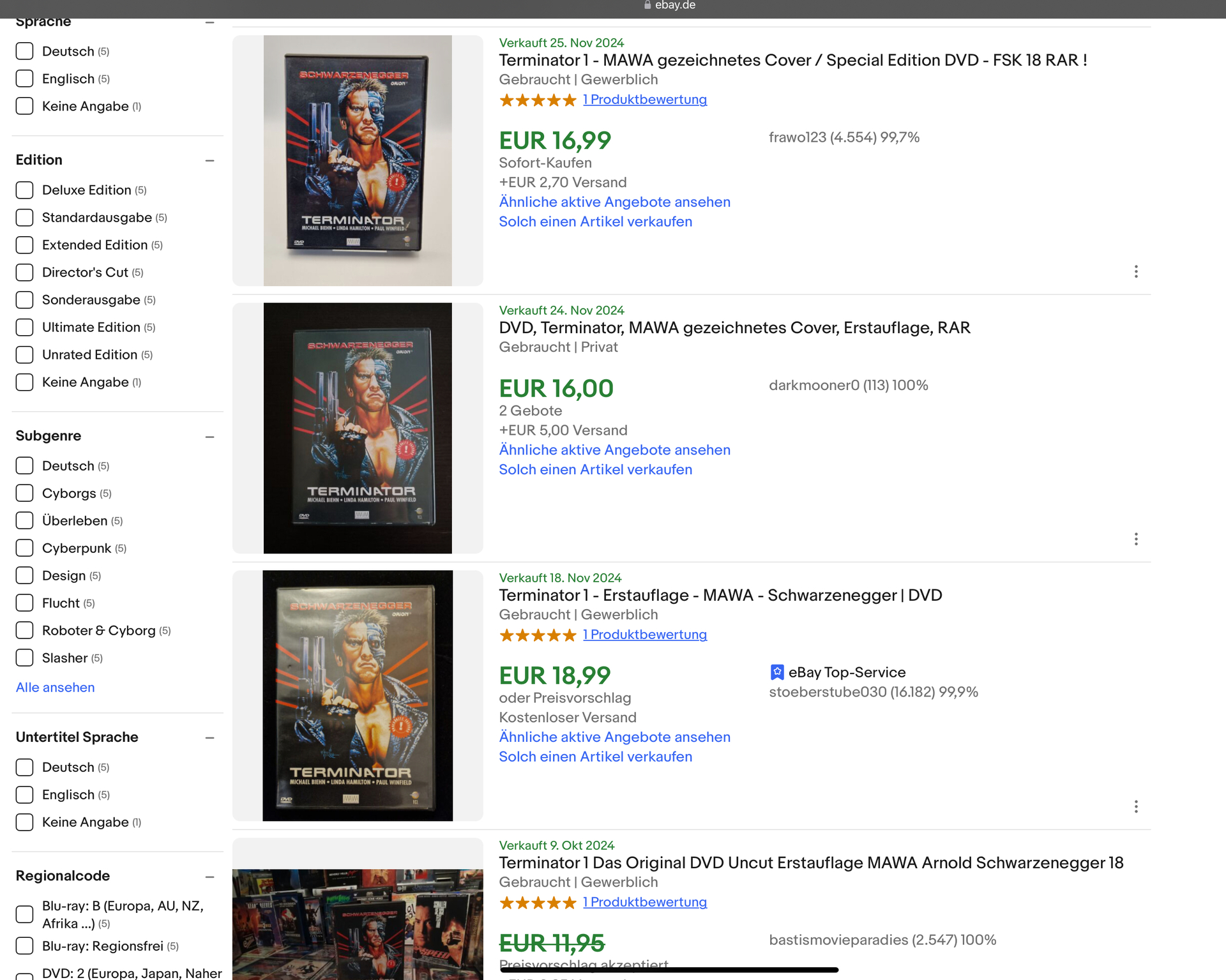Open Produktbewertung link for the EUR 16,99 listing
The image size is (1226, 980).
pos(645,100)
